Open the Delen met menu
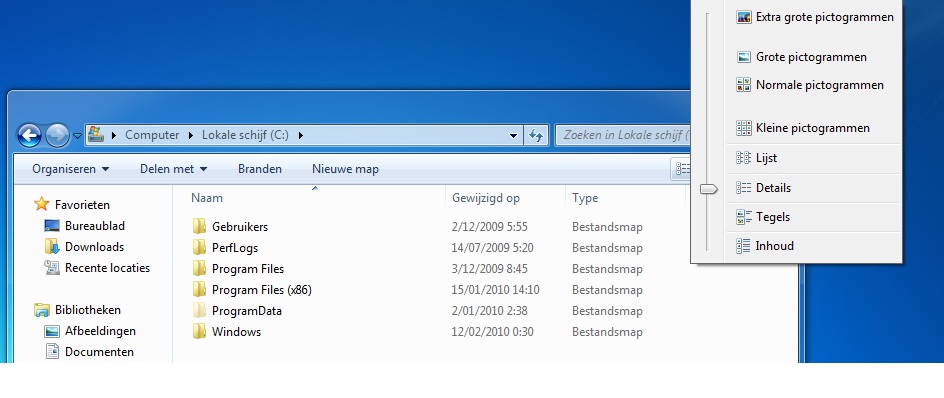Viewport: 944px width, 398px height. click(173, 169)
